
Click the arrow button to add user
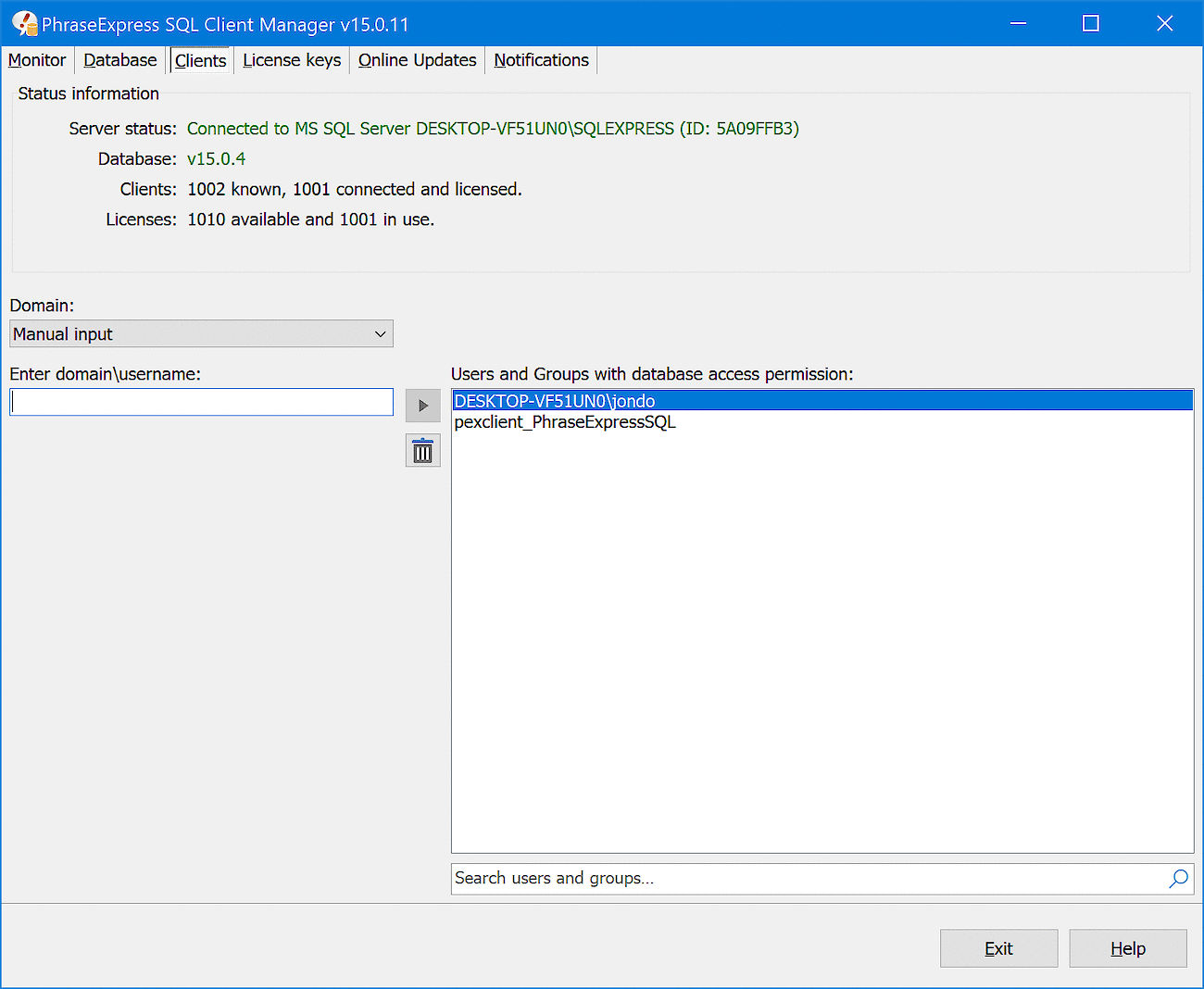click(422, 406)
